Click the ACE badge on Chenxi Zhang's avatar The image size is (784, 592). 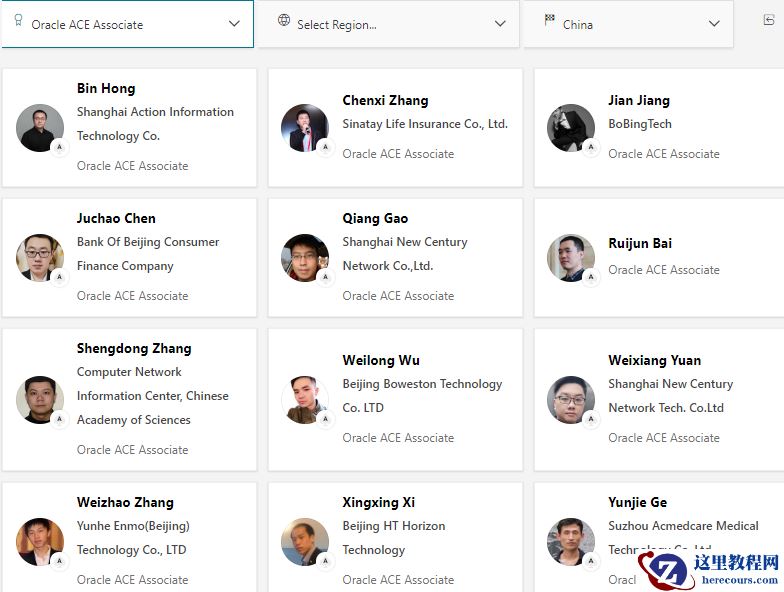point(325,147)
